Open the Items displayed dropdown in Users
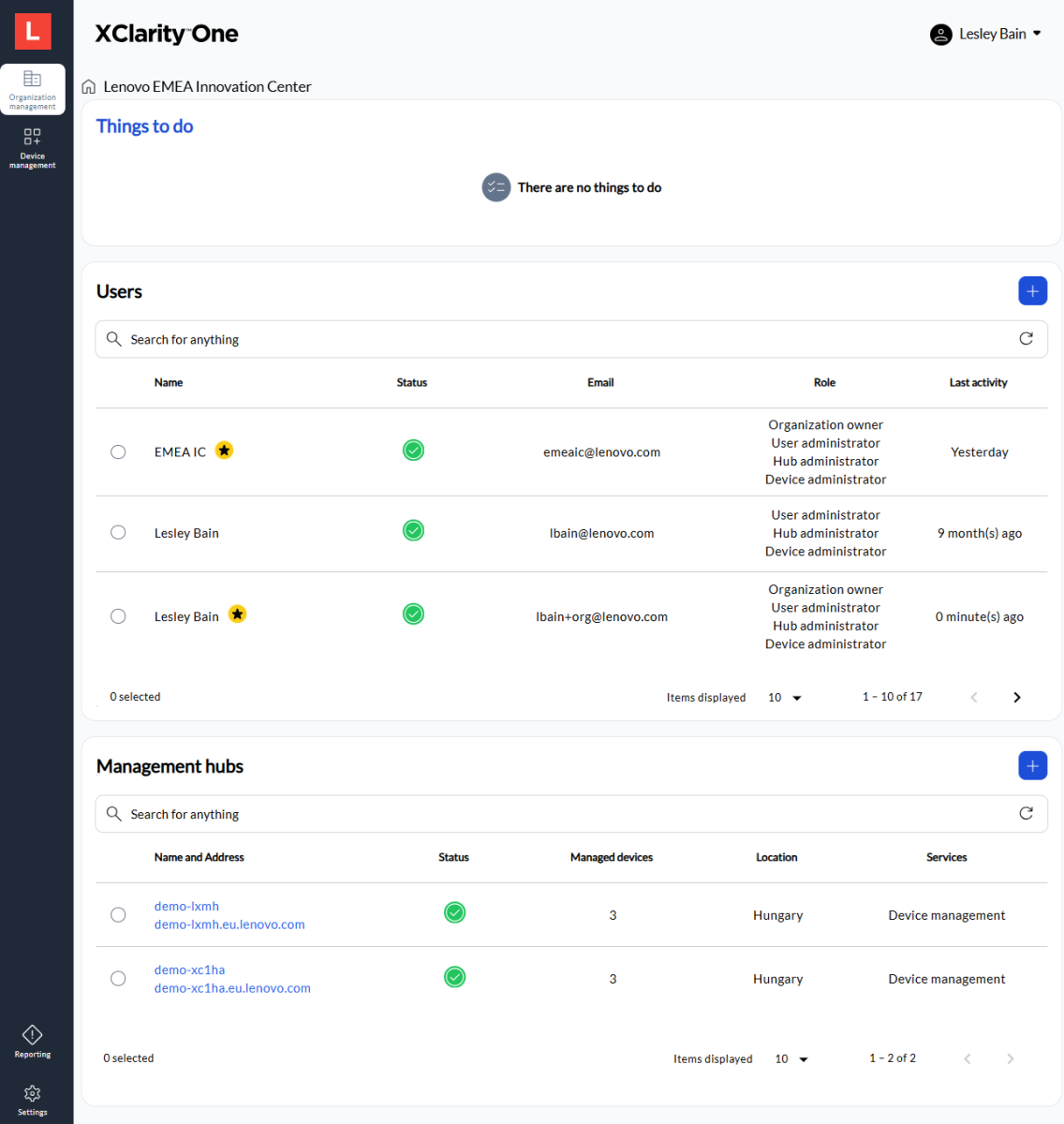Image resolution: width=1064 pixels, height=1124 pixels. (x=784, y=697)
